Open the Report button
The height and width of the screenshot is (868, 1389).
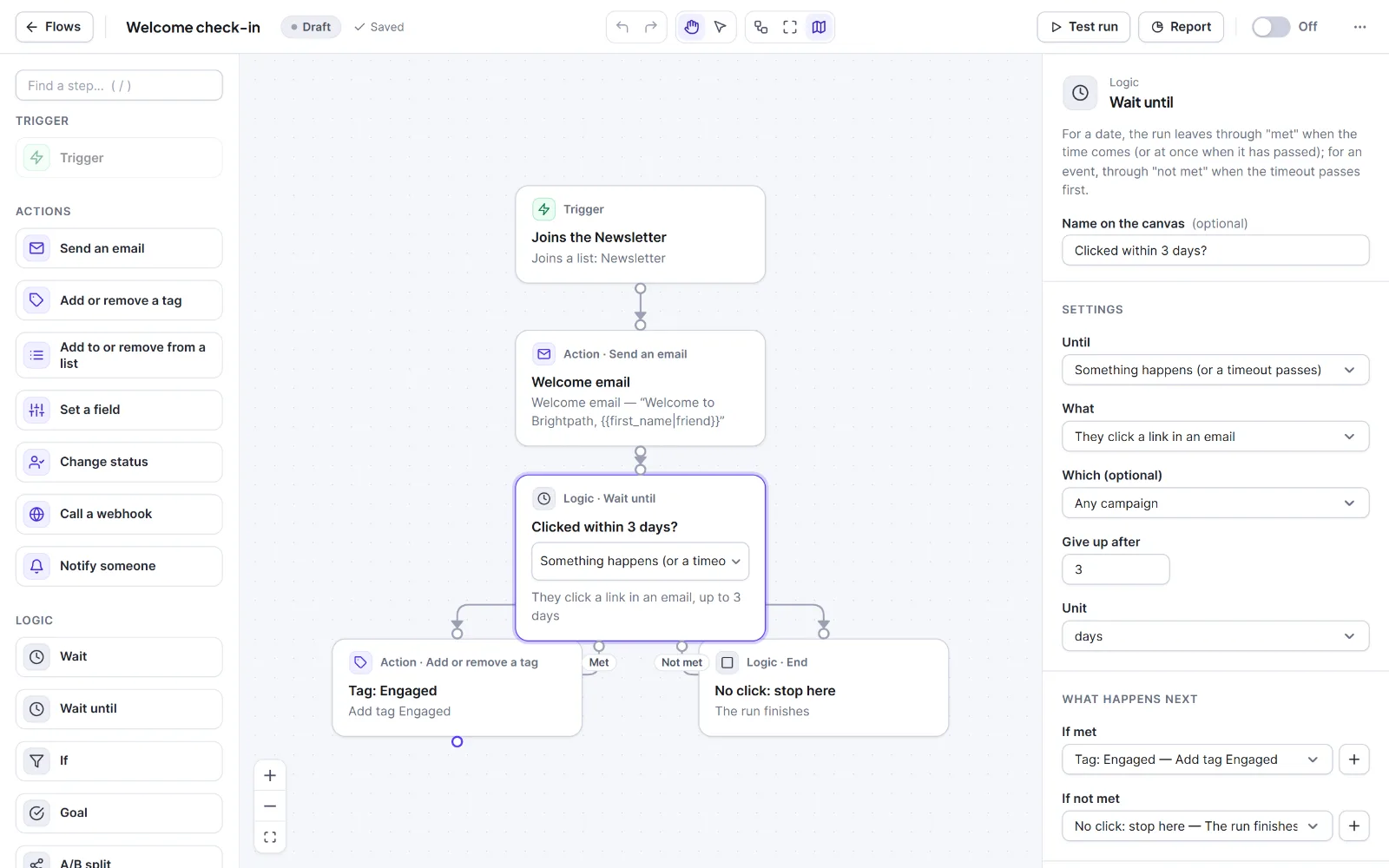[x=1181, y=27]
